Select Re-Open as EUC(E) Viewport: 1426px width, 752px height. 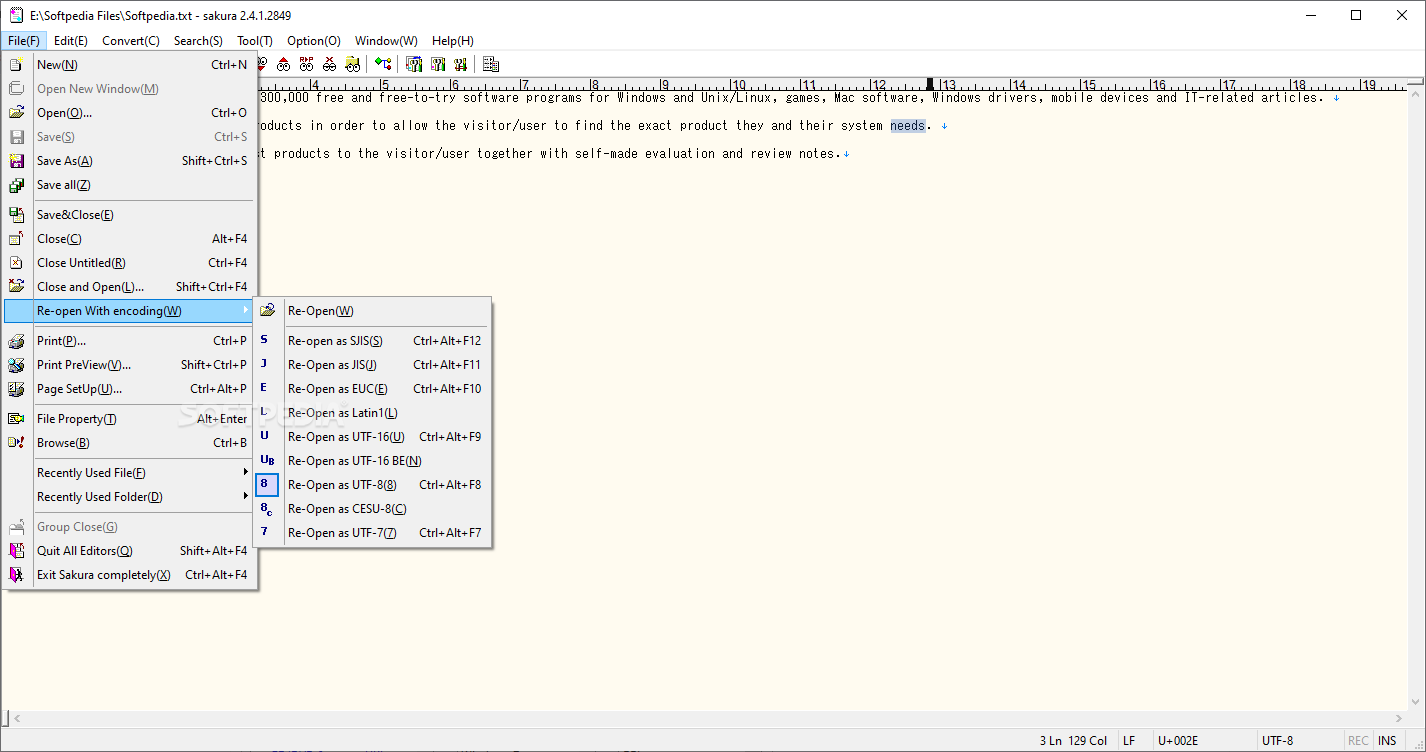[x=372, y=389]
